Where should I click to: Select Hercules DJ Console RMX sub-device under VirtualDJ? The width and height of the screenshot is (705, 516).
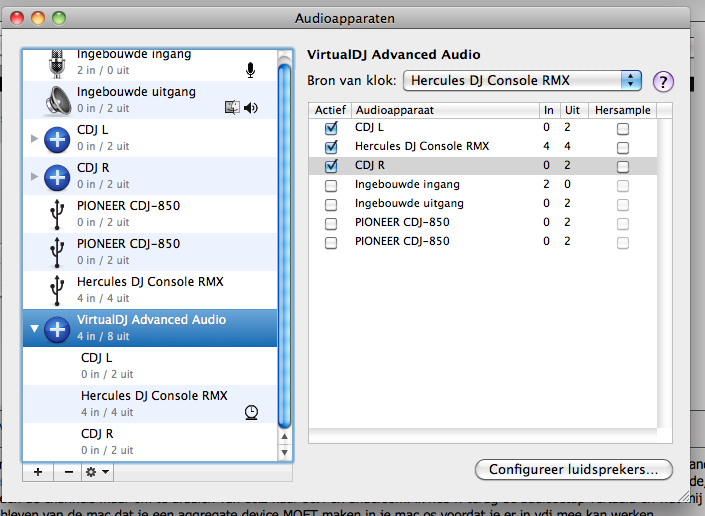point(150,404)
